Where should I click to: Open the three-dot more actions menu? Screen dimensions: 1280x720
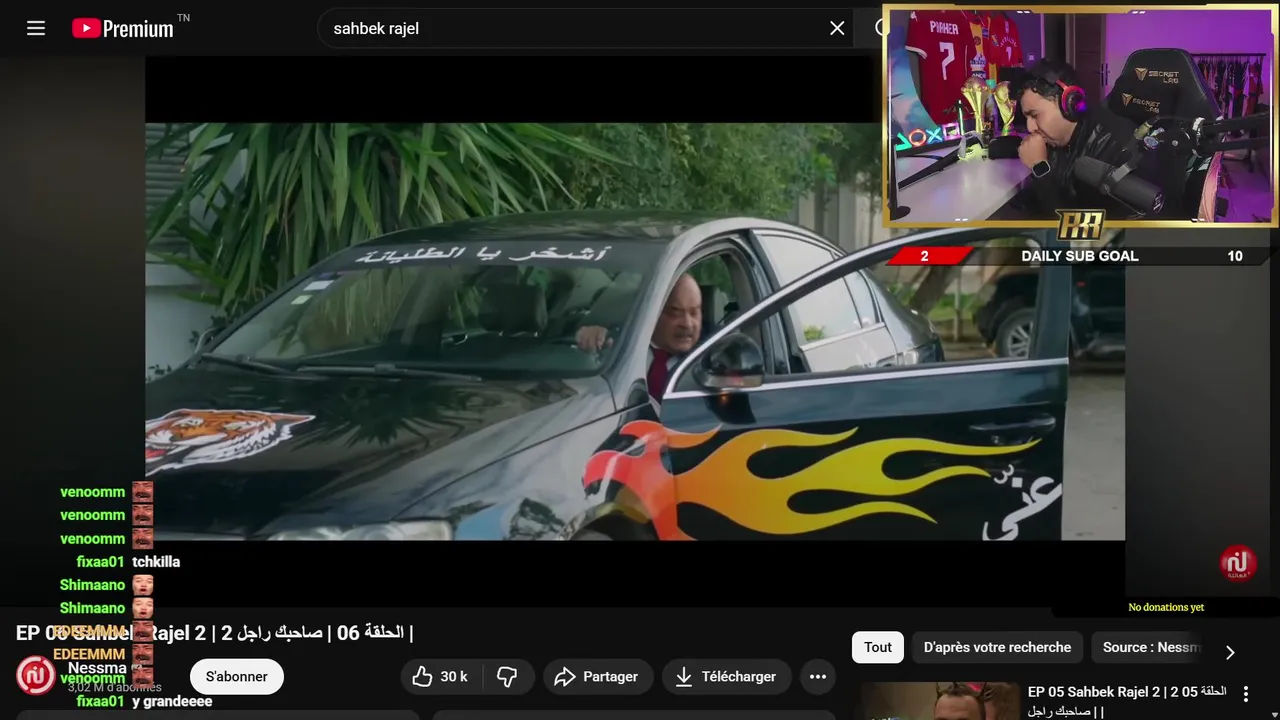tap(817, 677)
